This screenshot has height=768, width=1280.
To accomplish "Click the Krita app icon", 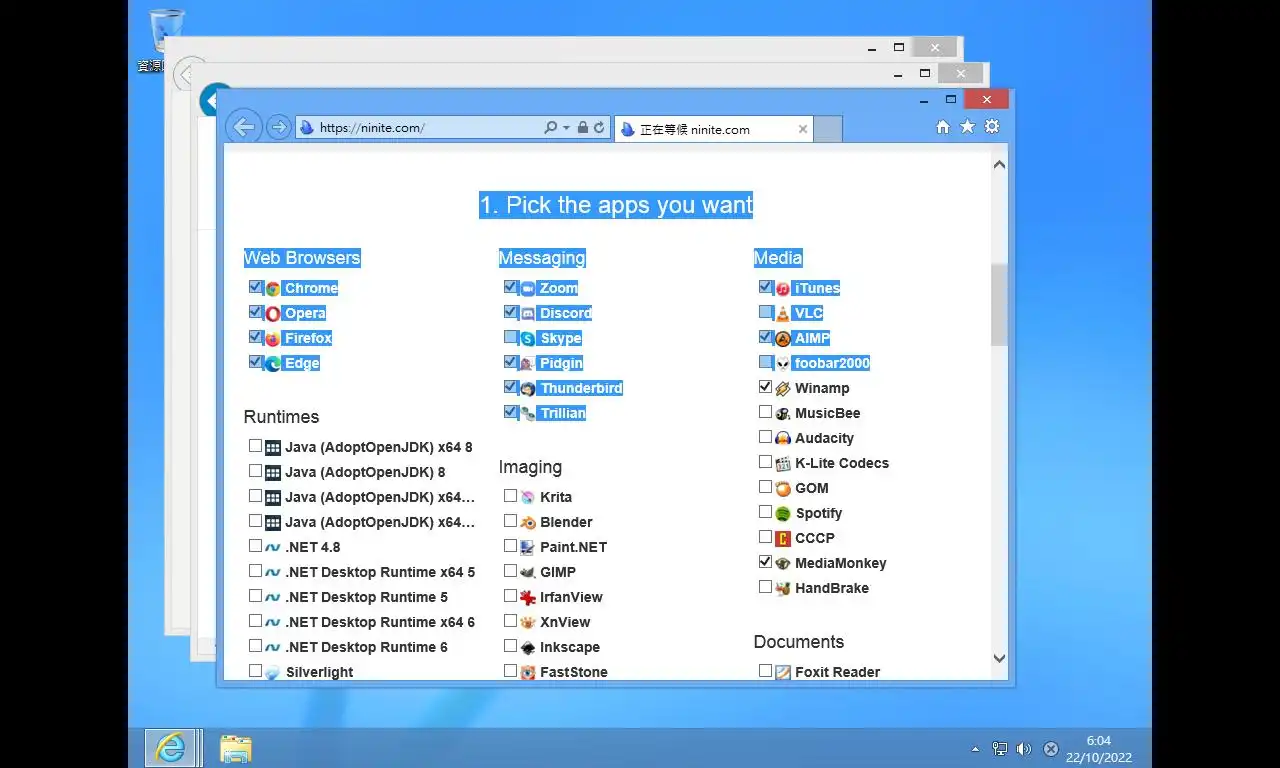I will [528, 497].
